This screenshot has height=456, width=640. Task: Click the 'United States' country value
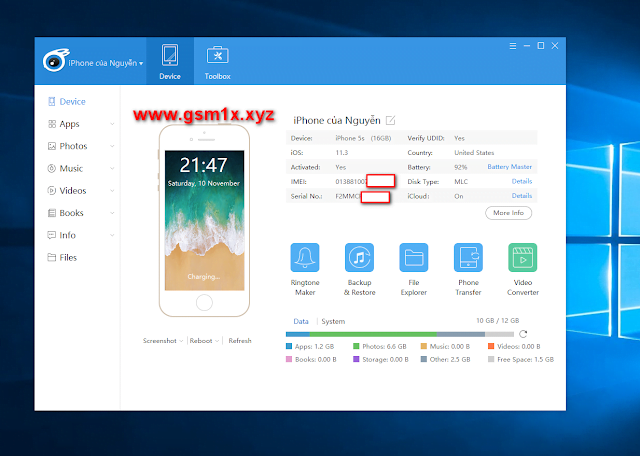coord(474,152)
